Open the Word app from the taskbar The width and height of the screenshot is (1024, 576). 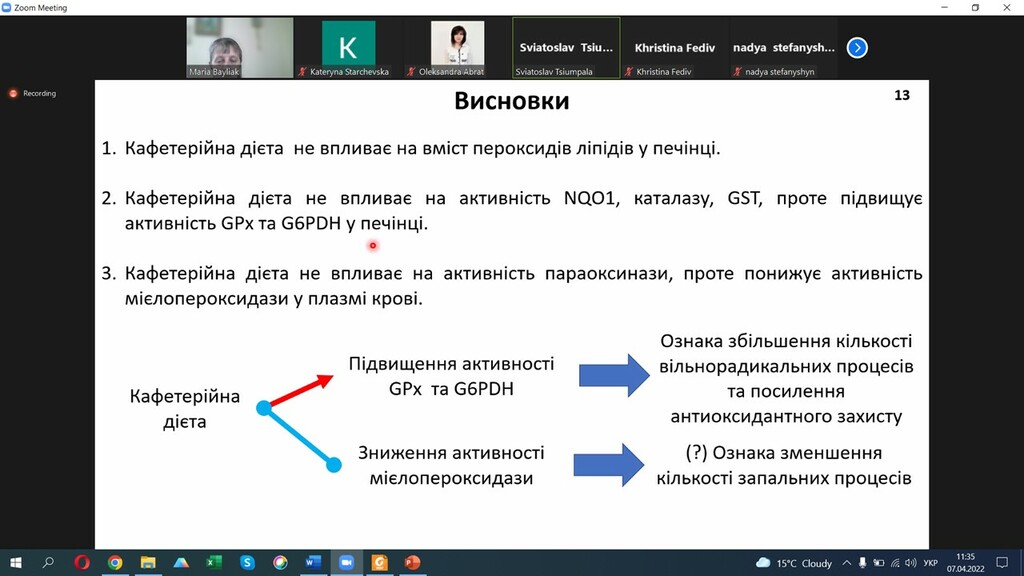[x=313, y=562]
